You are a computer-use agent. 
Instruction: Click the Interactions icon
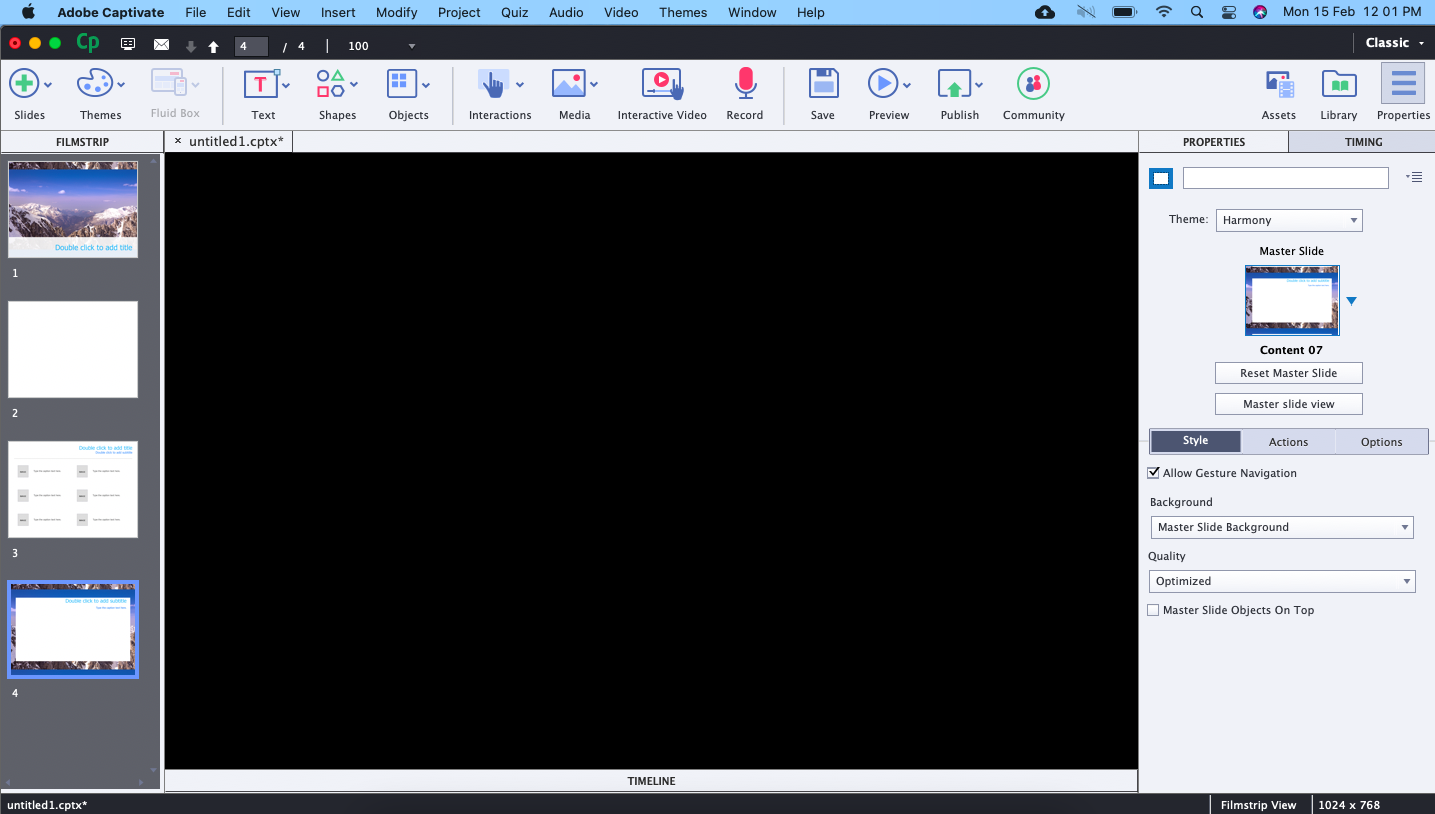pos(497,94)
